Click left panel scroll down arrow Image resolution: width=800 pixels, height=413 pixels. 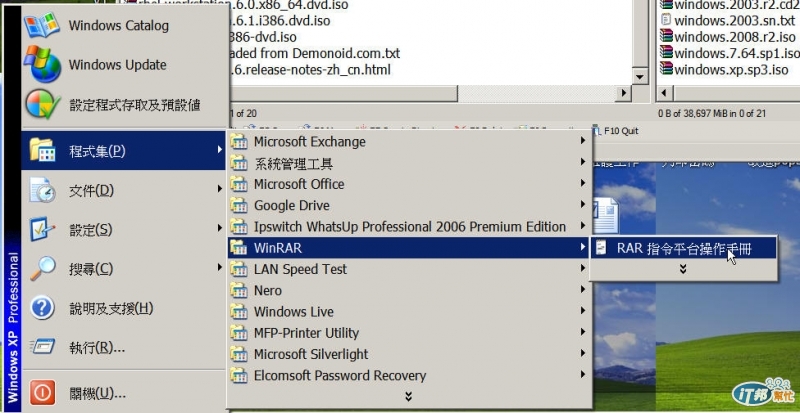tap(640, 77)
